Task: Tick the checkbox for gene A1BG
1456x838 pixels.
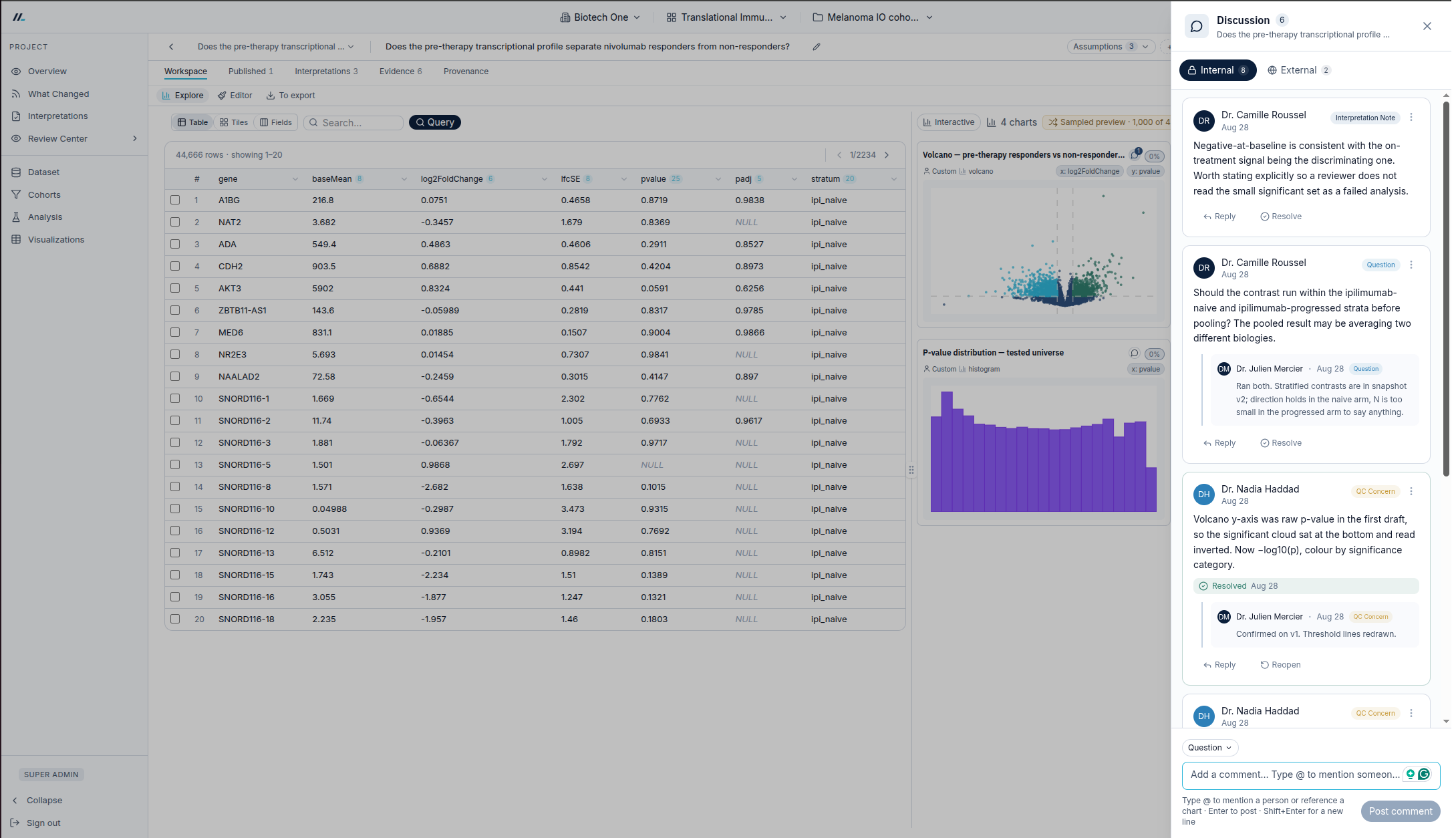Action: [x=175, y=200]
